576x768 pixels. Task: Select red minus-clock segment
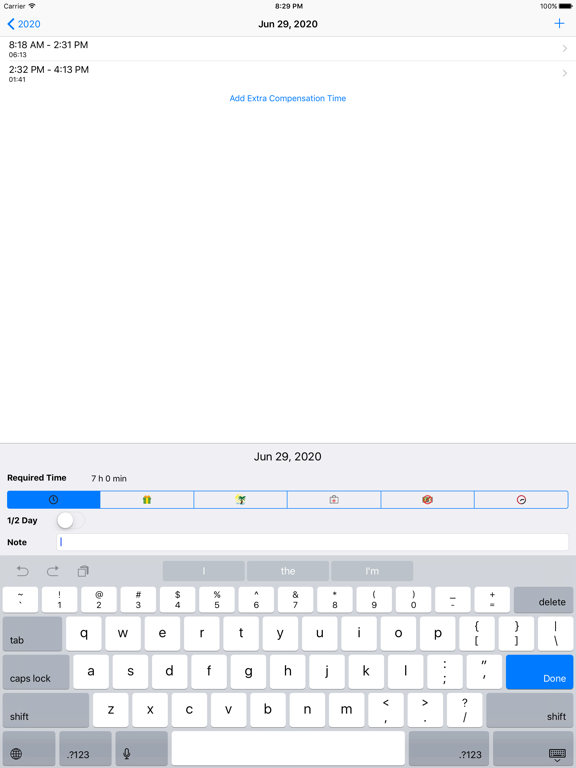[521, 500]
